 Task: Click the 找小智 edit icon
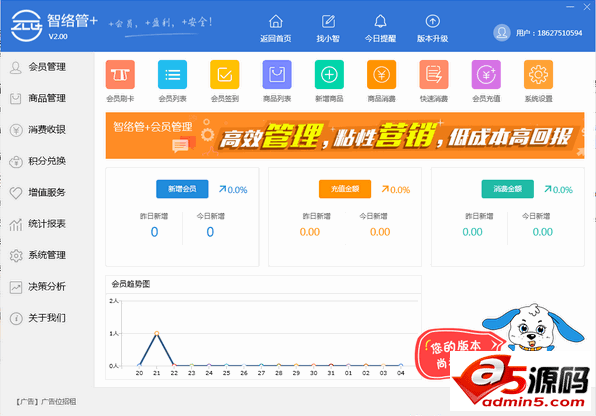[x=328, y=21]
